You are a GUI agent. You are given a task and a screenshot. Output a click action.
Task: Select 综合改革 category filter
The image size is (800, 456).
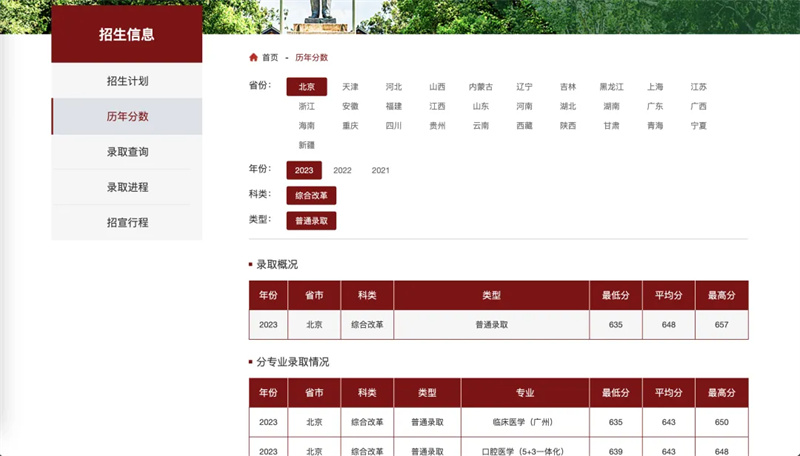coord(311,195)
